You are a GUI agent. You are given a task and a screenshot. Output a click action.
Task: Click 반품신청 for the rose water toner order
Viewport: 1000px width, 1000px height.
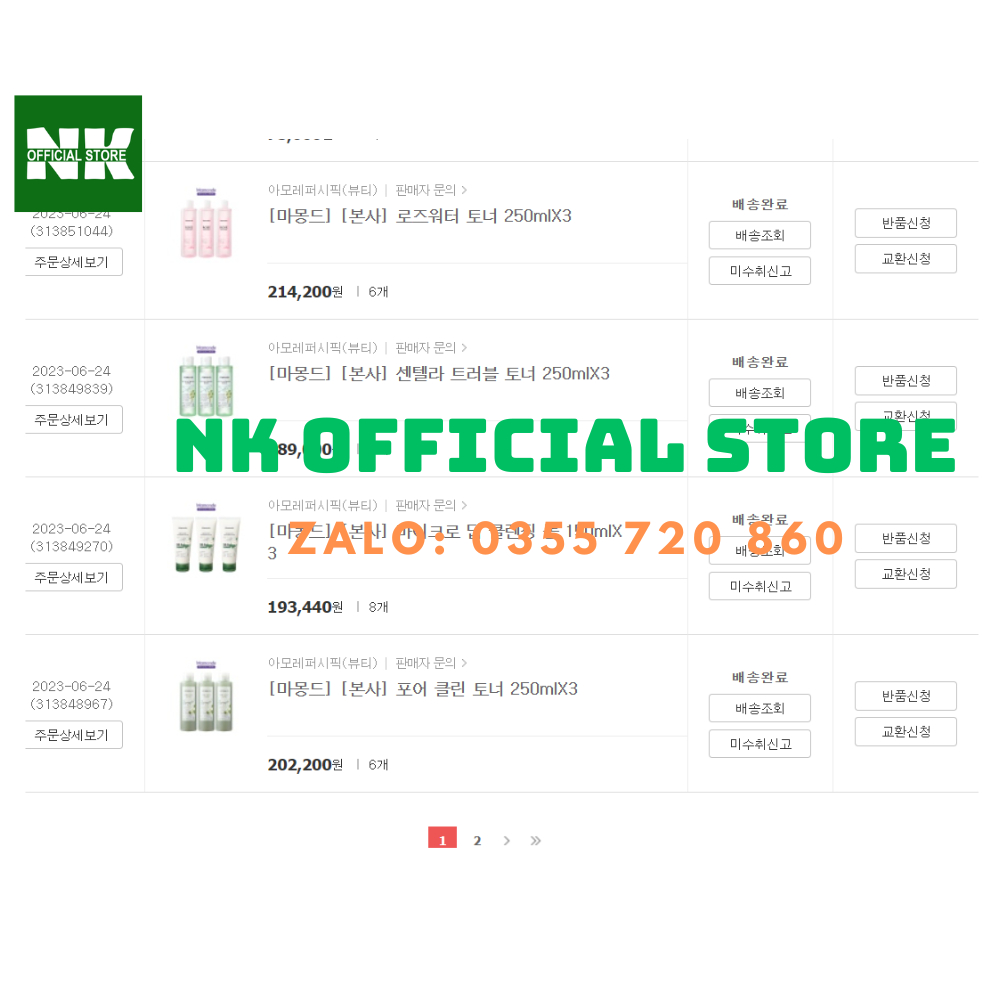coord(906,223)
